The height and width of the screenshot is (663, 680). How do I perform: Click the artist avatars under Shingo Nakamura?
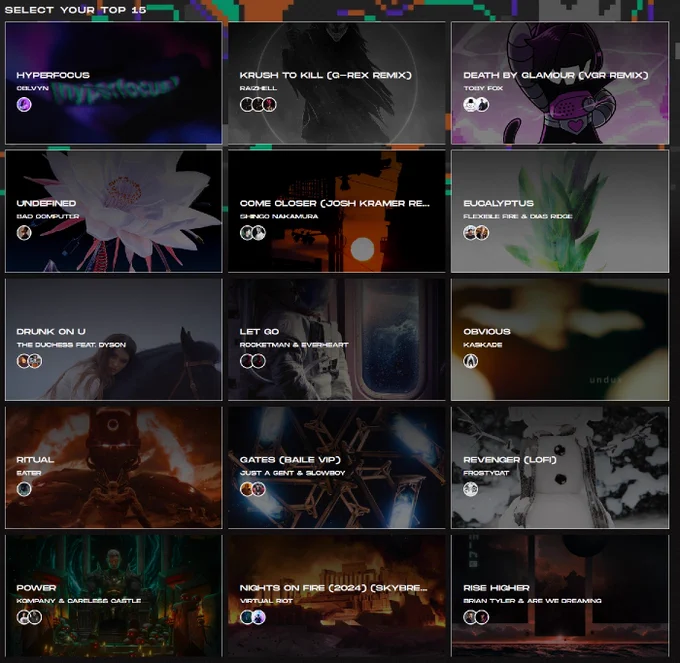tap(253, 233)
